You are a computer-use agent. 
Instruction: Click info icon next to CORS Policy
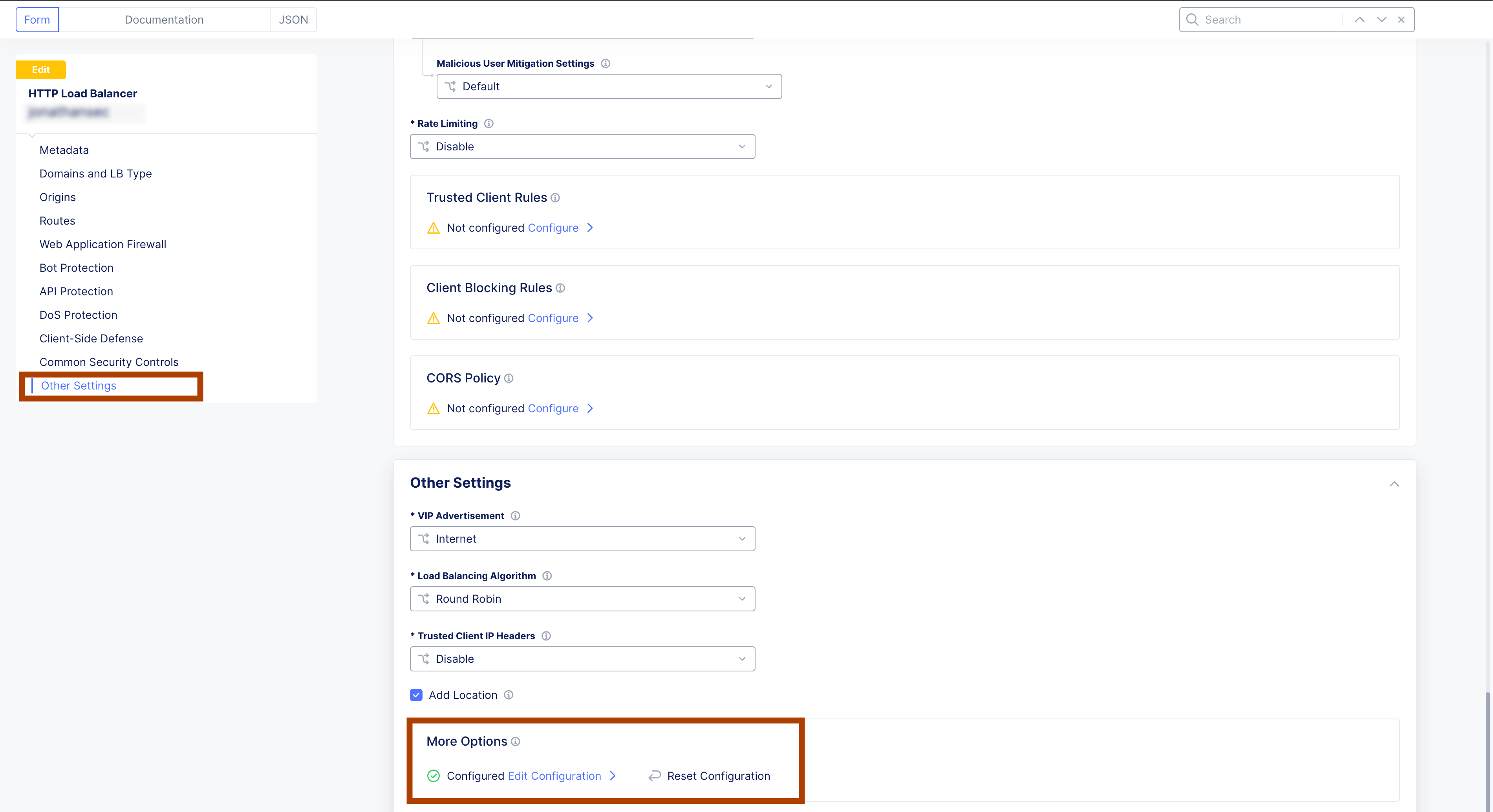point(509,379)
